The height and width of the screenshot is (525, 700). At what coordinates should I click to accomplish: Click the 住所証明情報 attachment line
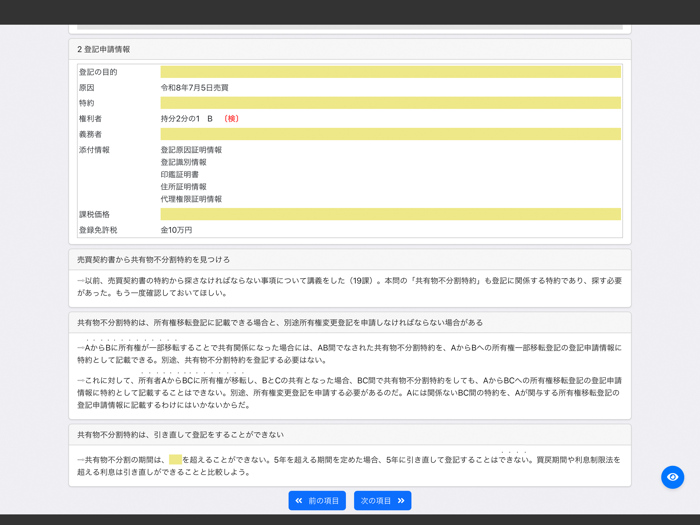pos(183,187)
